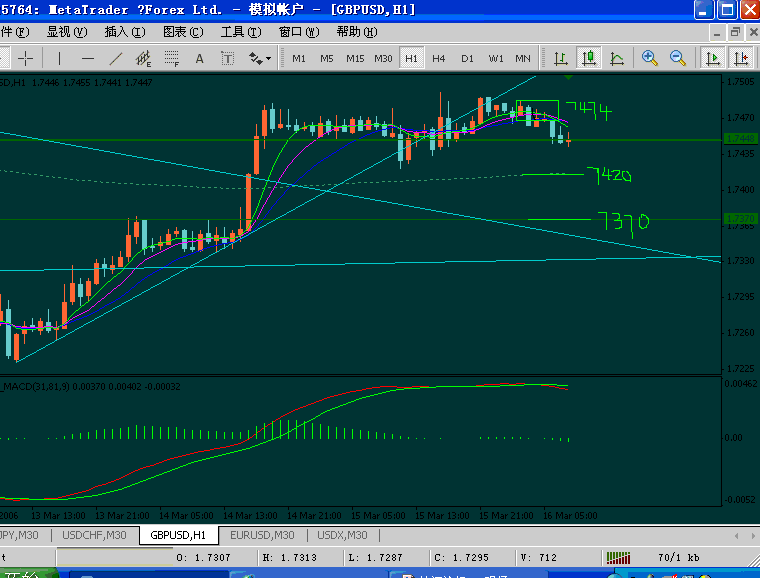This screenshot has width=760, height=578.
Task: Switch to M5 timeframe
Action: pyautogui.click(x=327, y=59)
